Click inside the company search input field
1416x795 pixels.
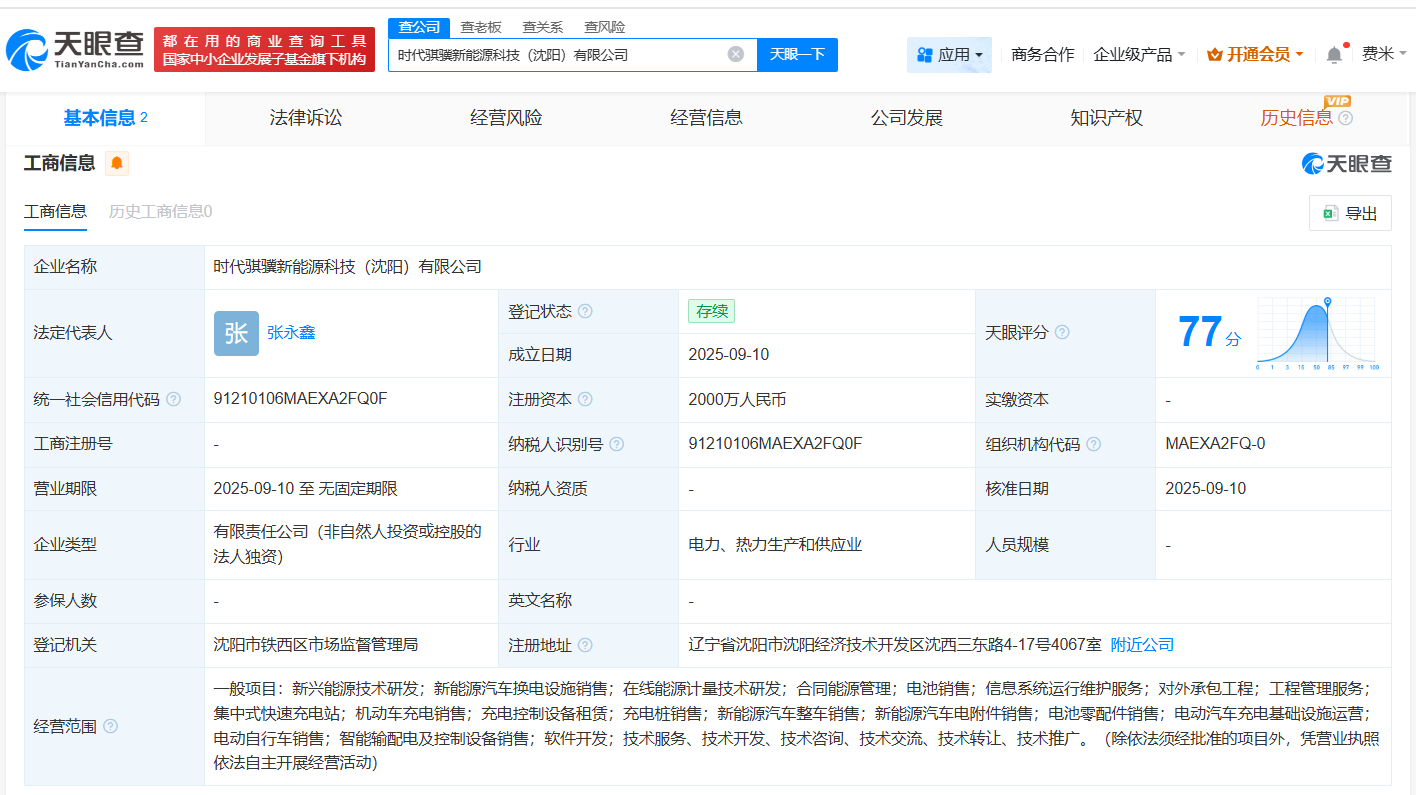click(x=560, y=55)
